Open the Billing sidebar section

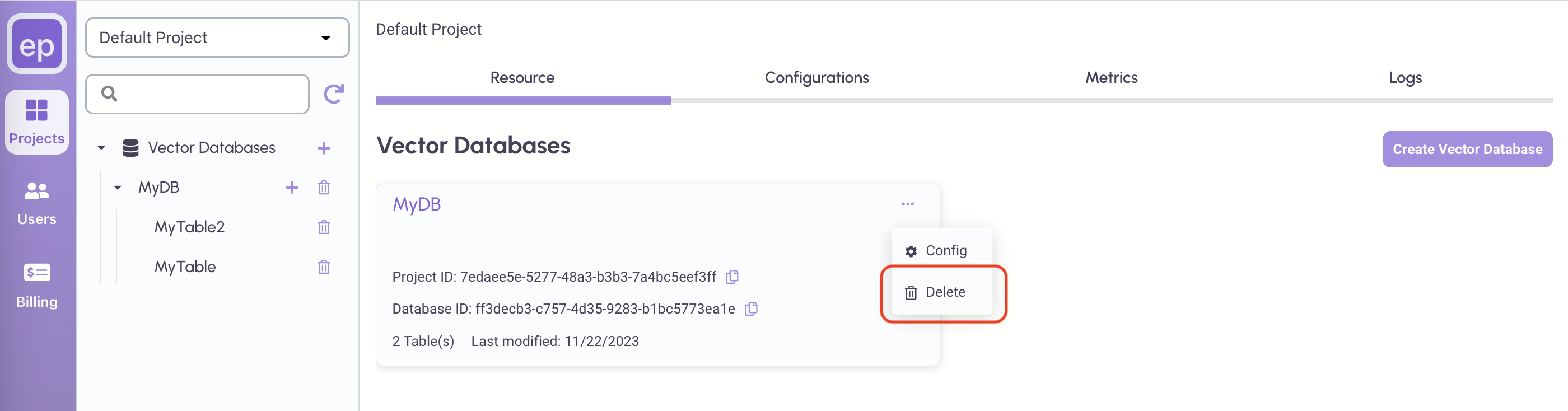point(36,284)
